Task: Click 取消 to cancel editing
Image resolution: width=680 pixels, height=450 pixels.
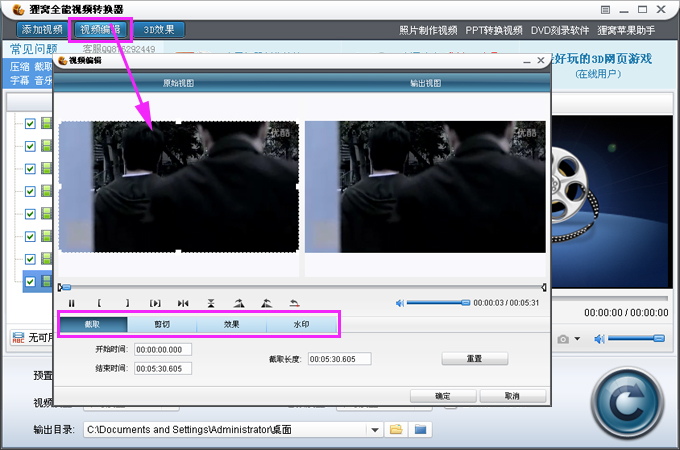Action: [512, 396]
